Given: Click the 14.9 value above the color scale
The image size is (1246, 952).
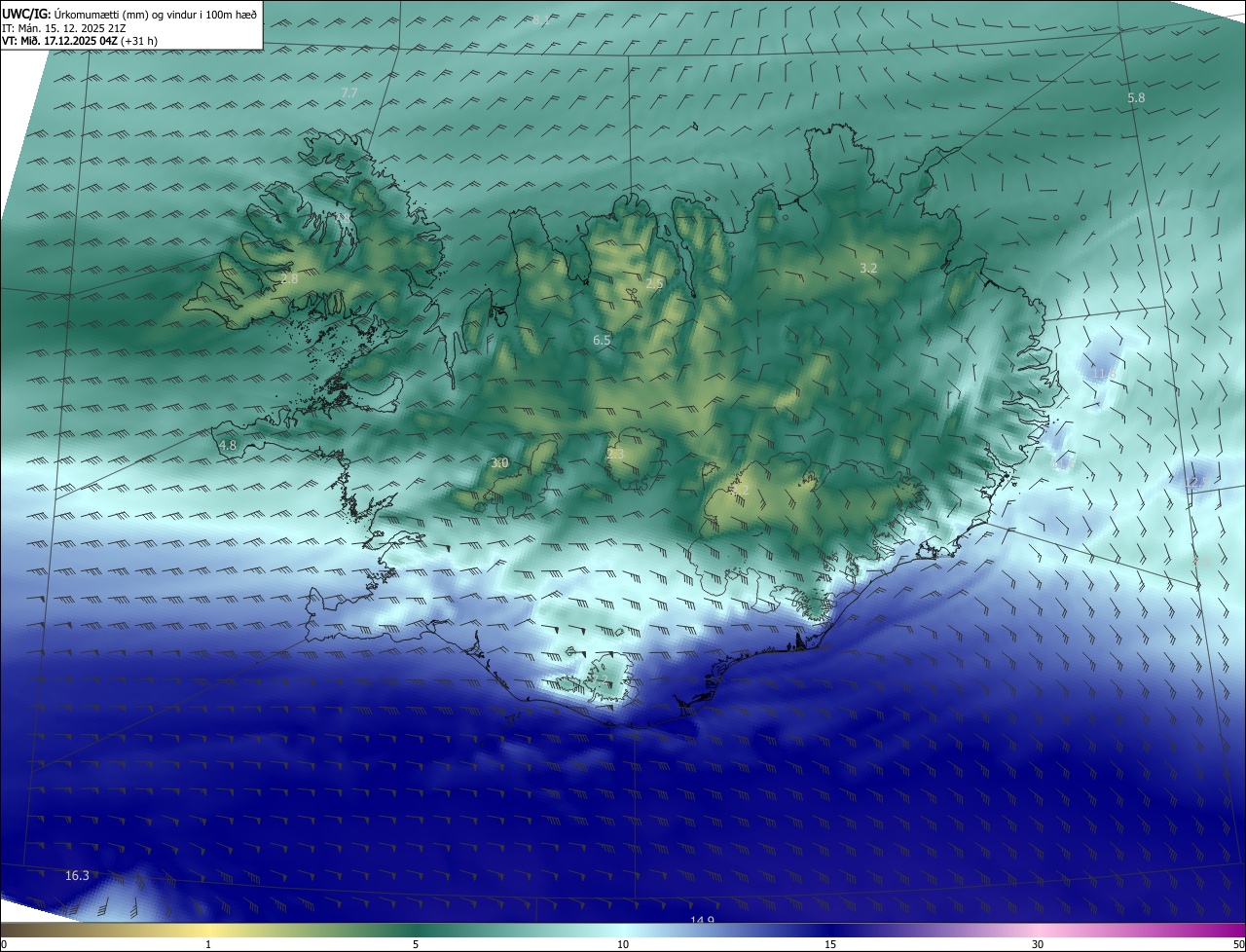Looking at the screenshot, I should [702, 920].
